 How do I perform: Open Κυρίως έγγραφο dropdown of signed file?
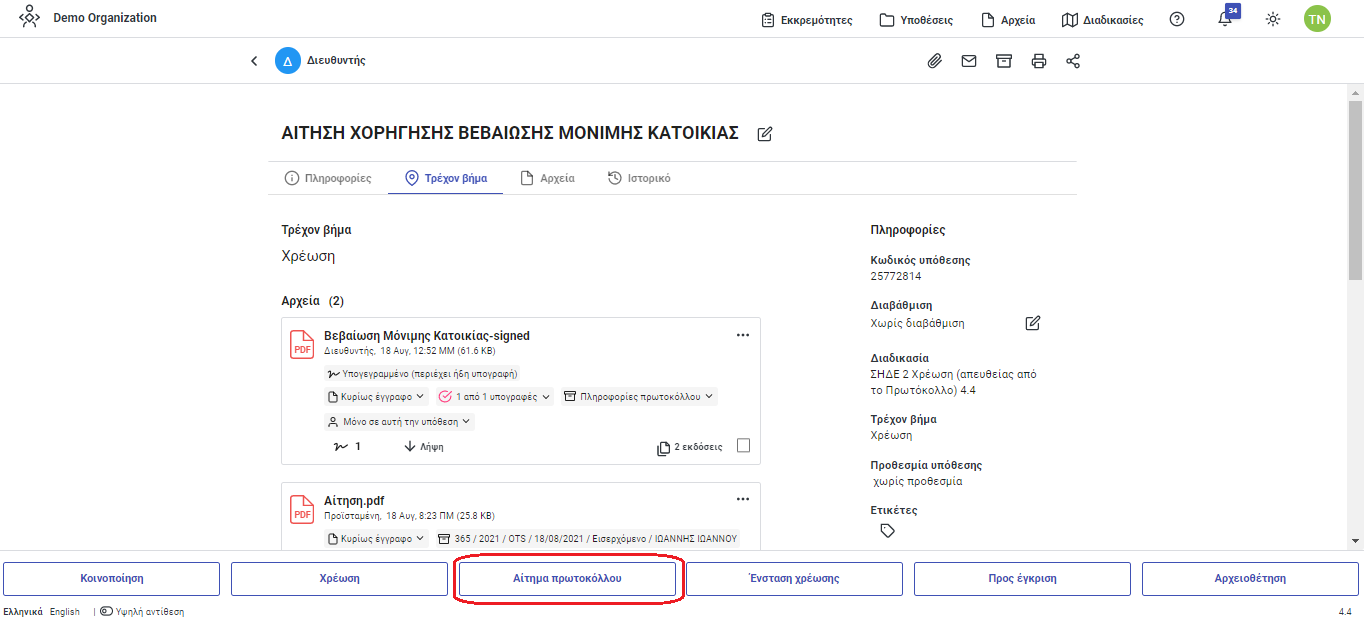point(377,397)
